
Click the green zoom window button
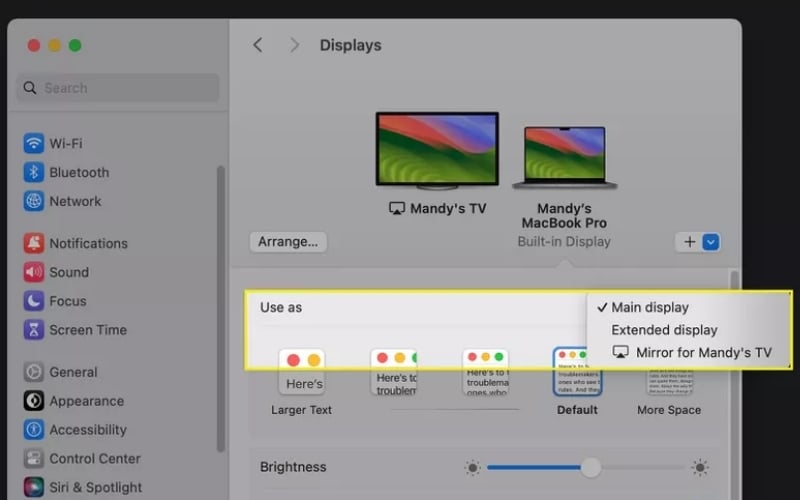click(x=75, y=45)
